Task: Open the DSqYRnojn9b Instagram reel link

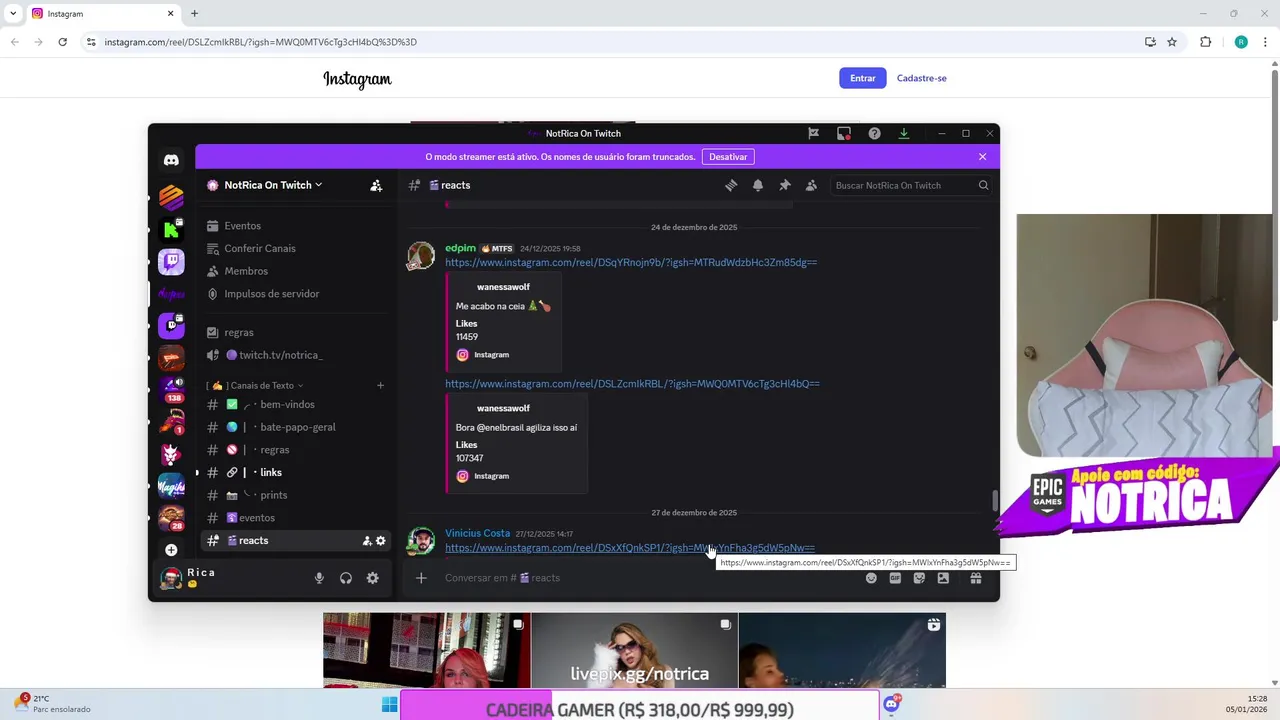Action: point(631,262)
